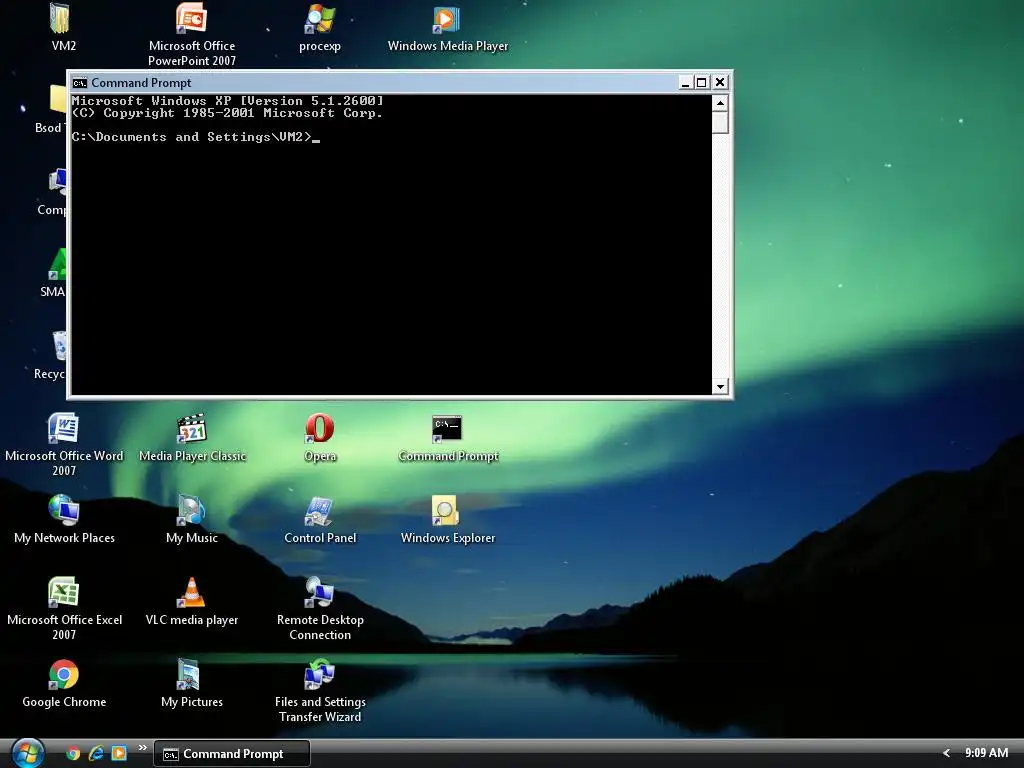Viewport: 1024px width, 768px height.
Task: Launch Chrome from the quick launch bar
Action: coord(73,753)
